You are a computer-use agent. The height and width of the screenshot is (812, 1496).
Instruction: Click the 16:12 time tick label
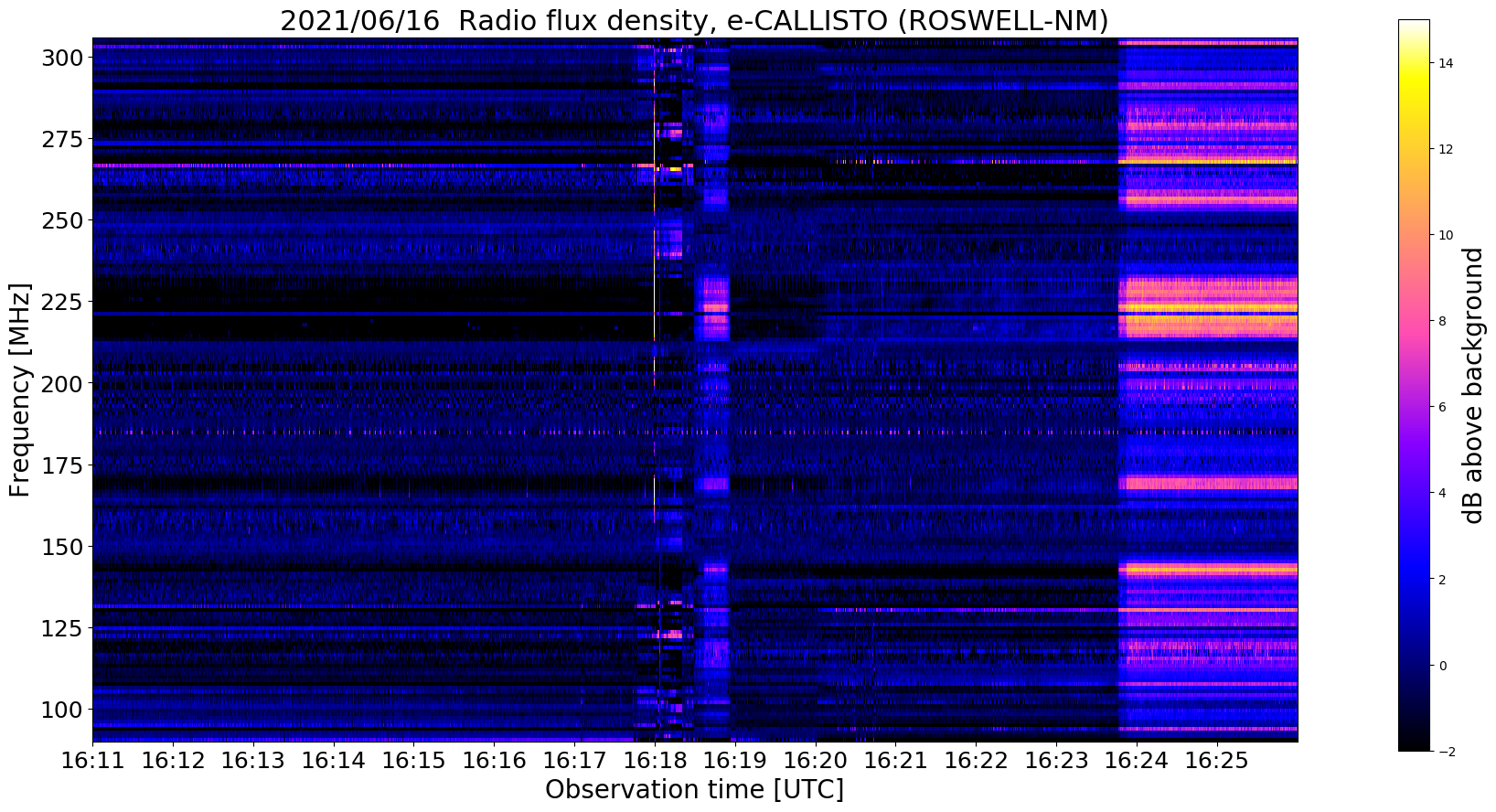click(x=173, y=760)
